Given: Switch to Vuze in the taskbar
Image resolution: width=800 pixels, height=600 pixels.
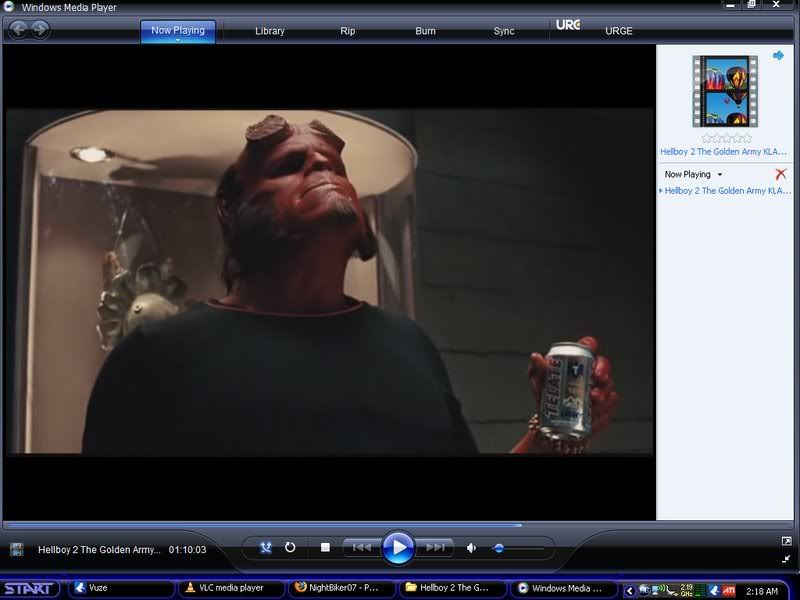Looking at the screenshot, I should tap(121, 588).
